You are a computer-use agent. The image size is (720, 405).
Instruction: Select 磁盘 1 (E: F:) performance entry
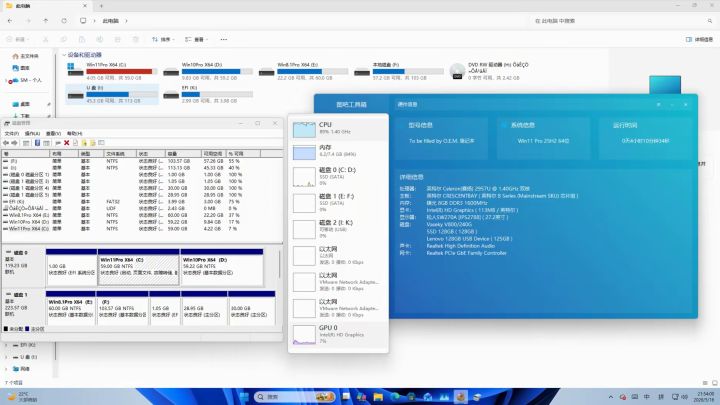338,202
